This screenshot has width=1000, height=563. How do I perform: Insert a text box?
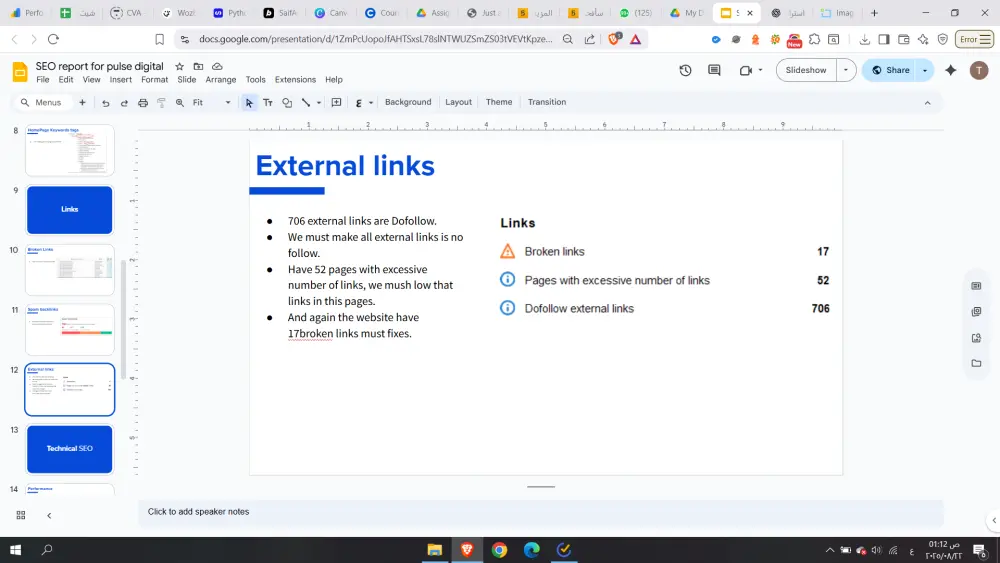tap(268, 103)
